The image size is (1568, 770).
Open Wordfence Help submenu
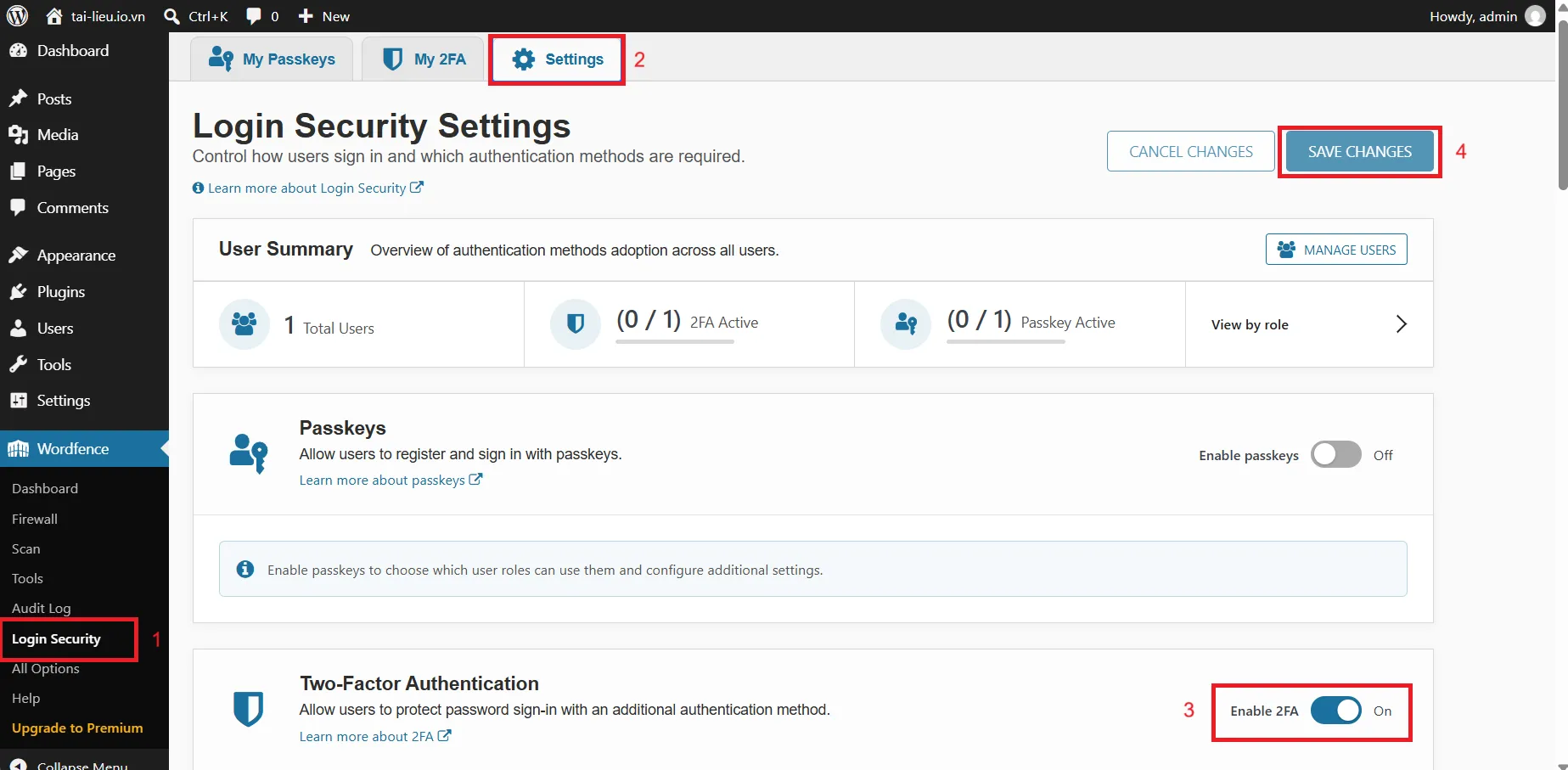[26, 699]
